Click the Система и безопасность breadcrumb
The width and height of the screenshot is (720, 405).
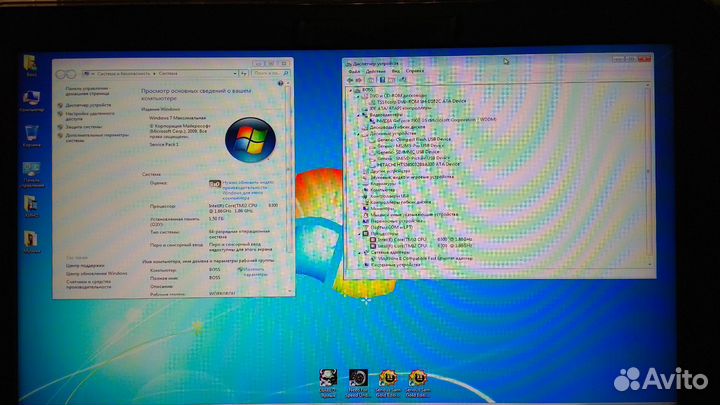pyautogui.click(x=123, y=73)
